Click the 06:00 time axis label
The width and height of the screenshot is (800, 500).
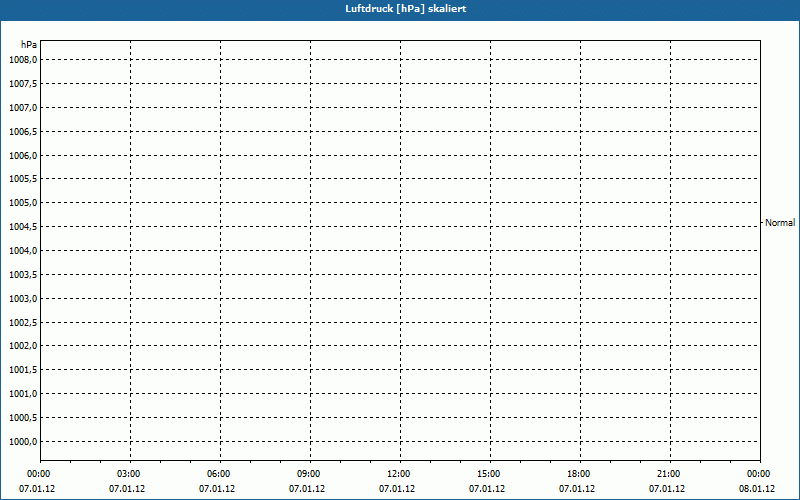coord(218,474)
